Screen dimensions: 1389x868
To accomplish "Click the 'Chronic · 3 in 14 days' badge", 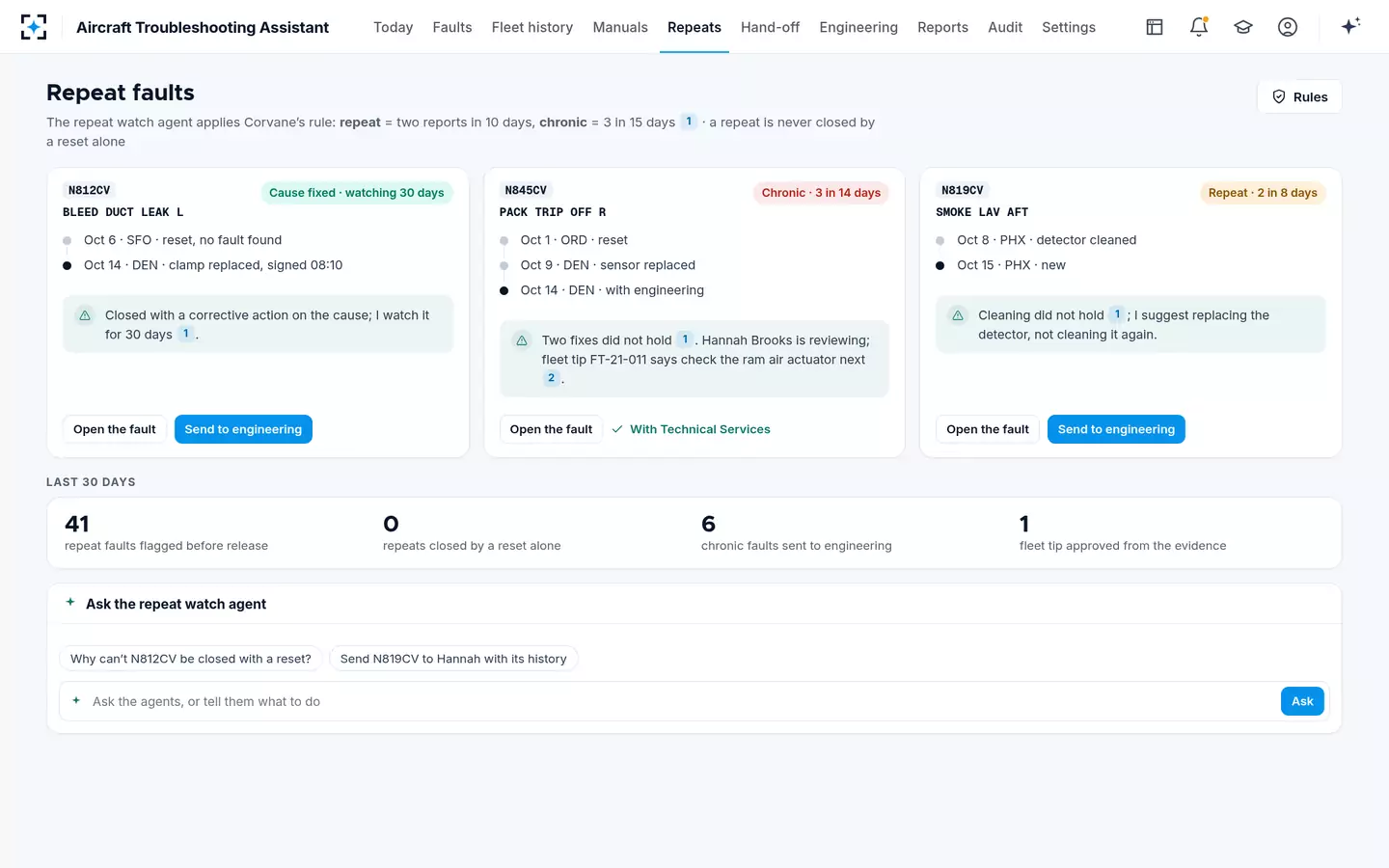I will [x=821, y=193].
